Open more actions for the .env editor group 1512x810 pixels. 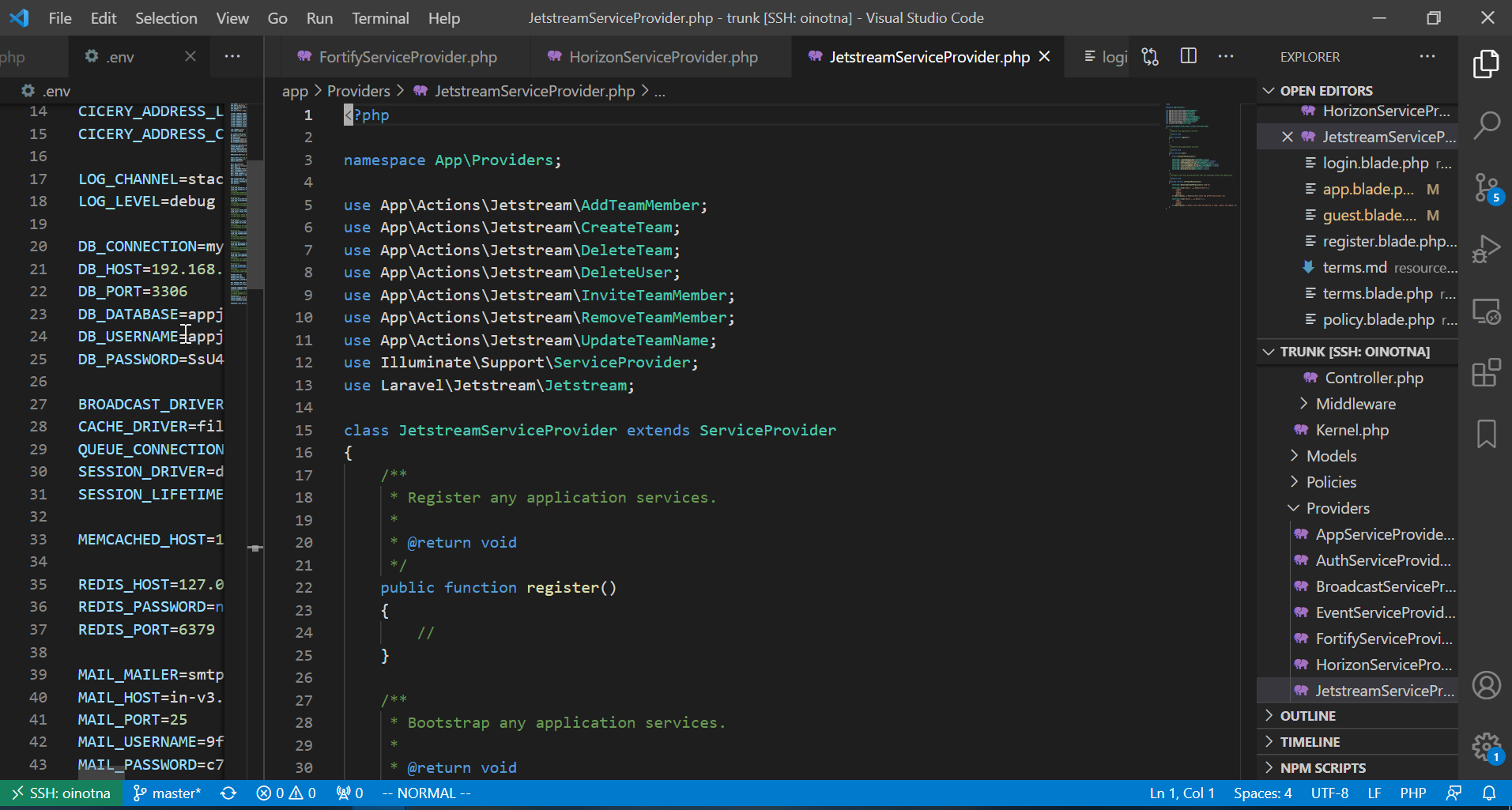click(232, 56)
